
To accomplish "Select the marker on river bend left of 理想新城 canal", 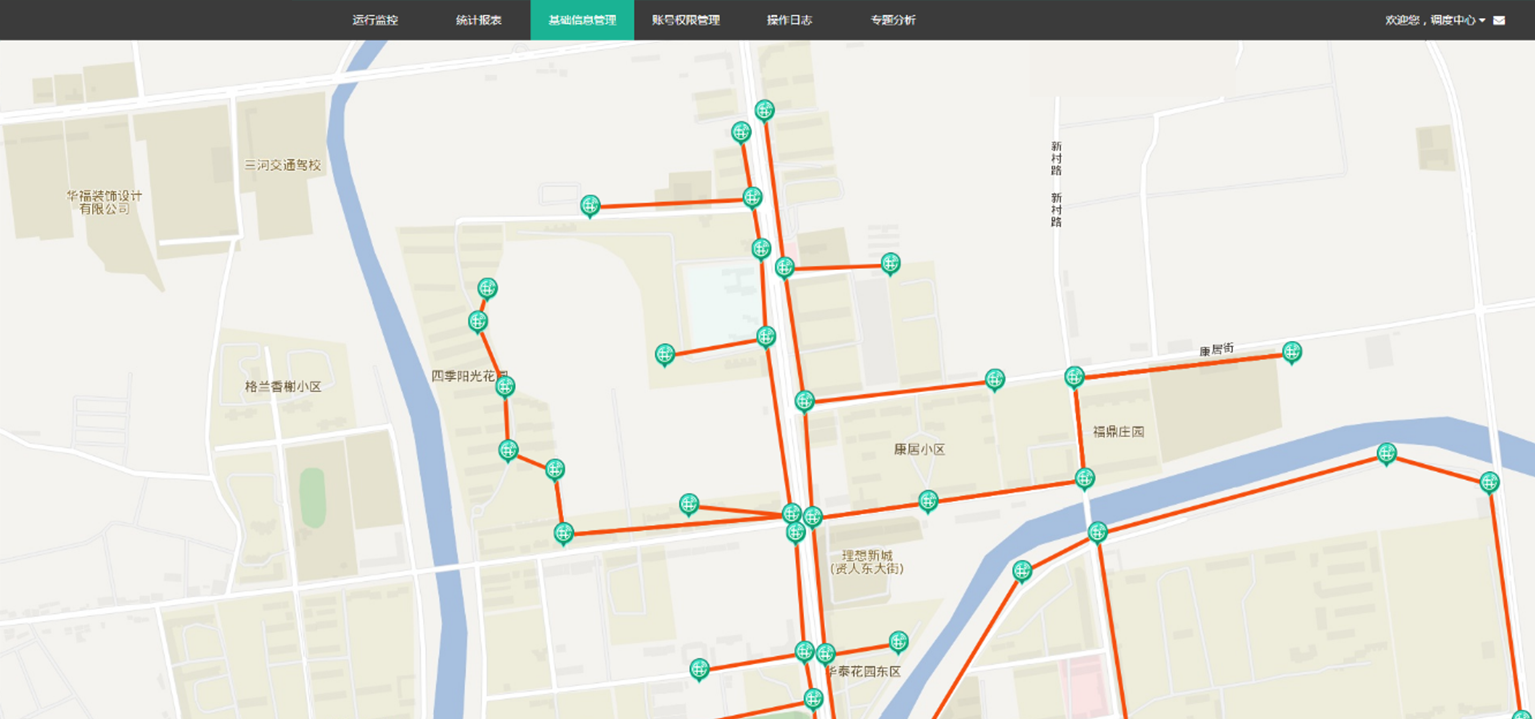I will pyautogui.click(x=1021, y=571).
